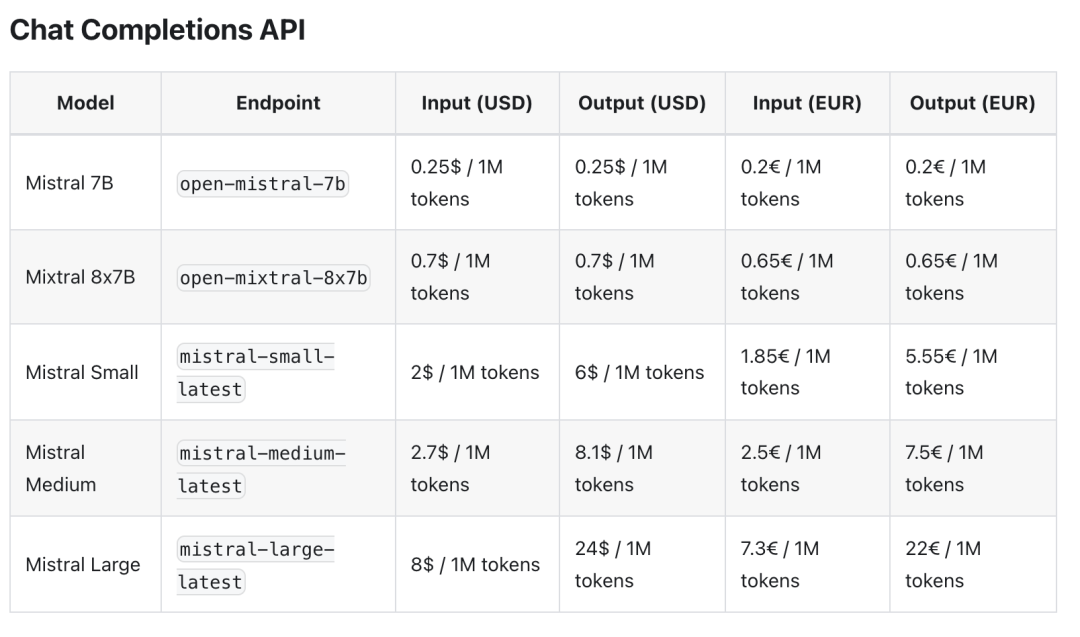Viewport: 1080px width, 637px height.
Task: Click the mistral-large-latest endpoint code
Action: click(256, 565)
